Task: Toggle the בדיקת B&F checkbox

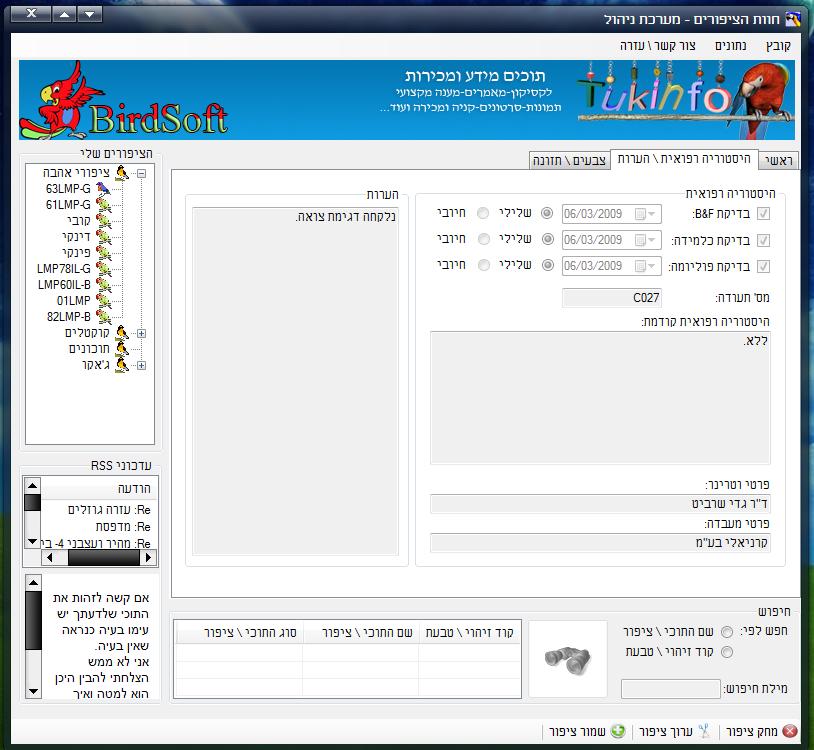Action: pos(764,213)
